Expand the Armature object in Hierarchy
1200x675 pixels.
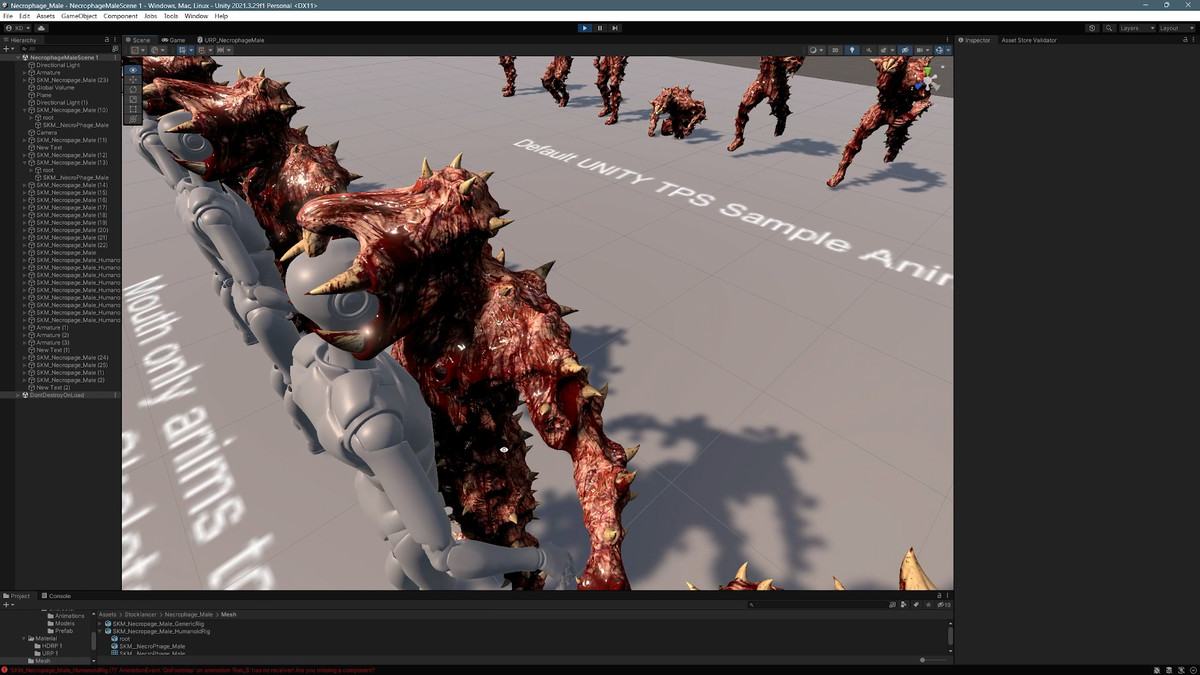[x=25, y=73]
